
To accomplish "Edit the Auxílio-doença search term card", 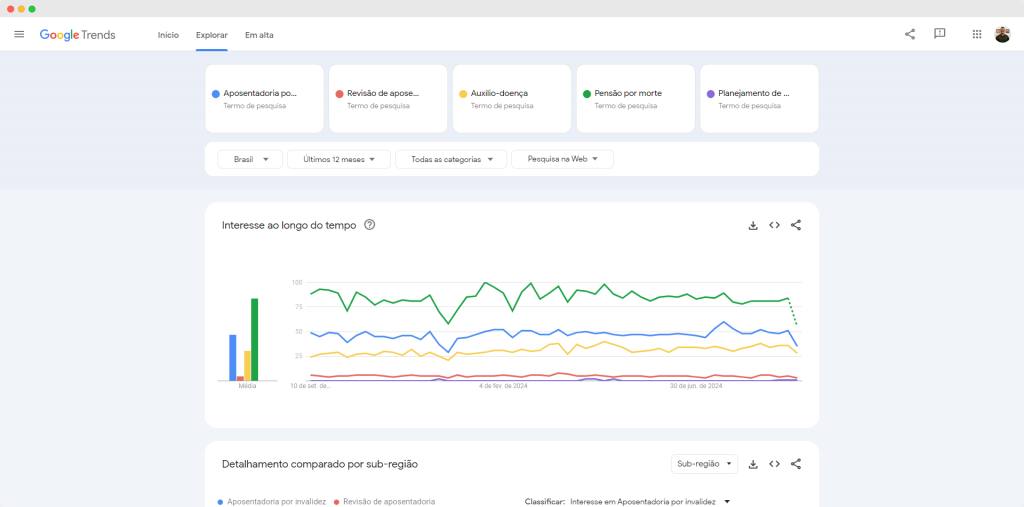I will (x=512, y=99).
